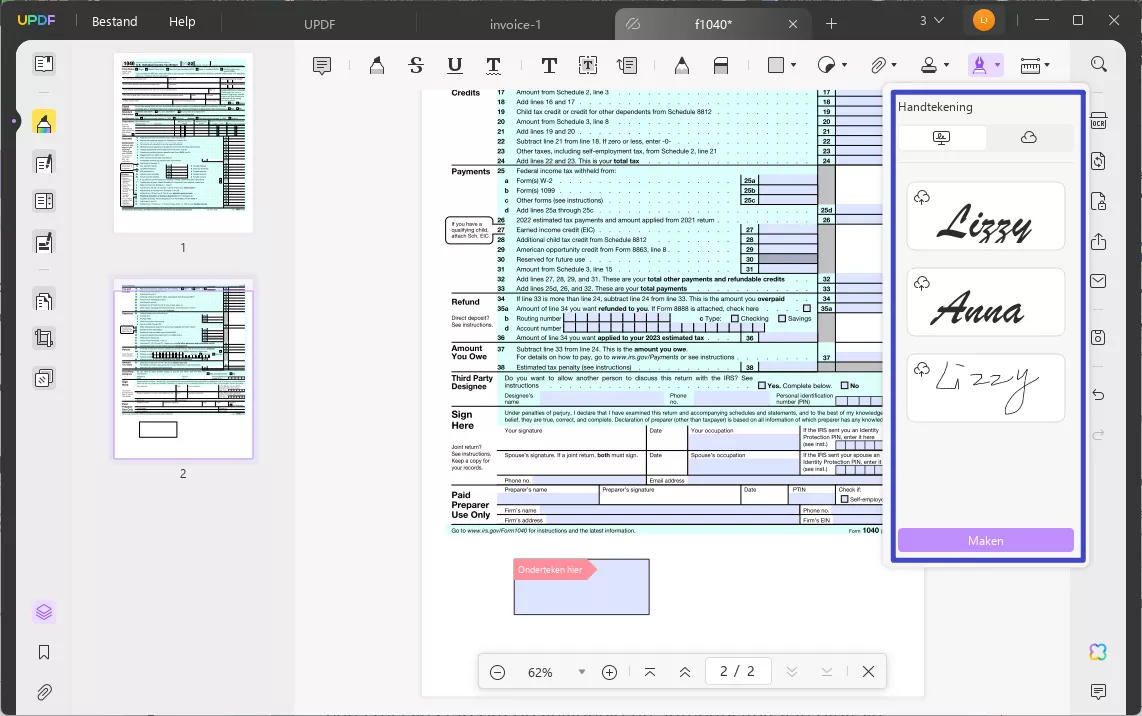Image resolution: width=1142 pixels, height=716 pixels.
Task: Open the 62% zoom level dropdown
Action: point(581,672)
